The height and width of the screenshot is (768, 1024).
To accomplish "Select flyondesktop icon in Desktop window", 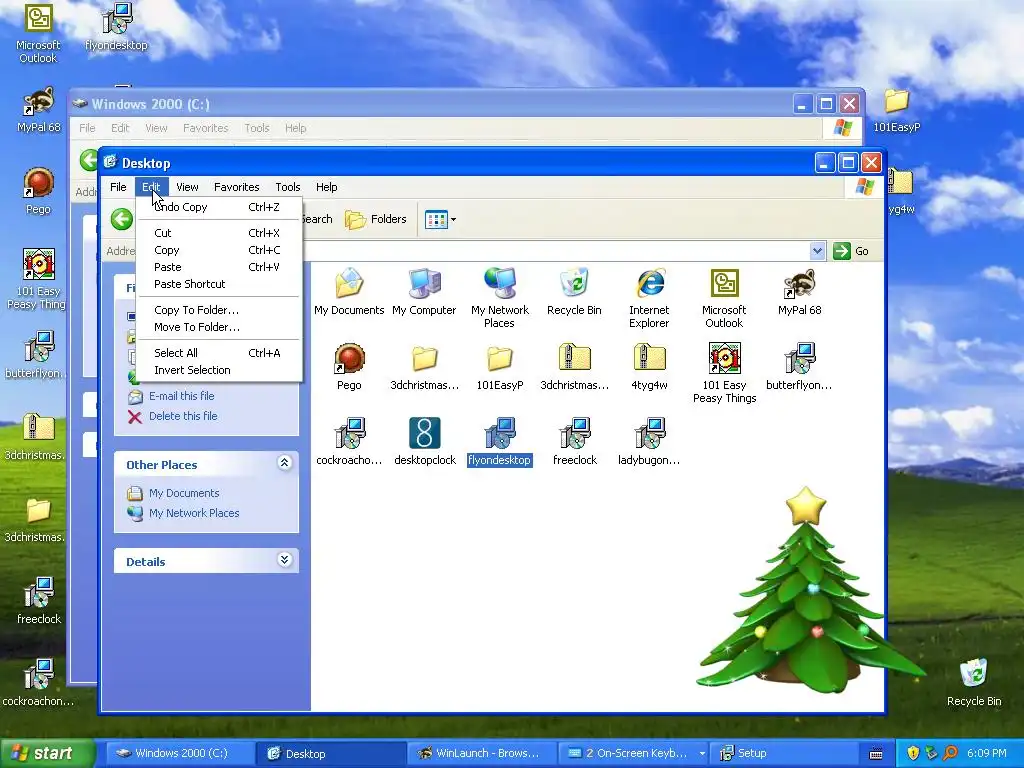I will (x=500, y=441).
